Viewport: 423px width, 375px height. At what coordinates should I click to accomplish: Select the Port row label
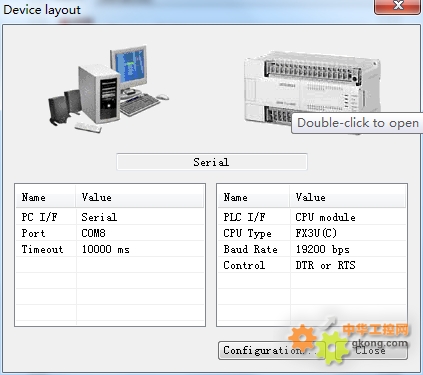click(x=33, y=233)
